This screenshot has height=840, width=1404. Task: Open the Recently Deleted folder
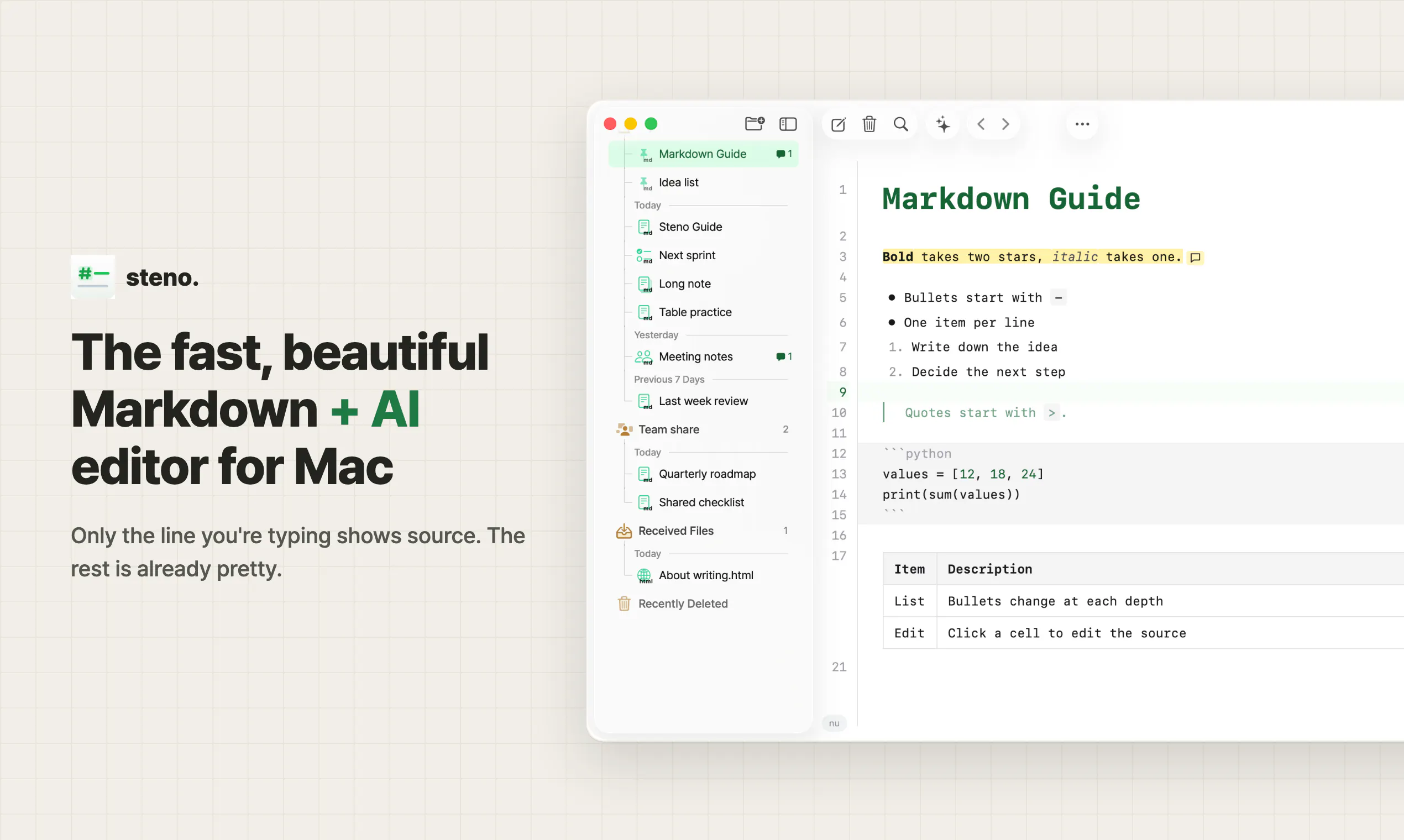[x=703, y=603]
